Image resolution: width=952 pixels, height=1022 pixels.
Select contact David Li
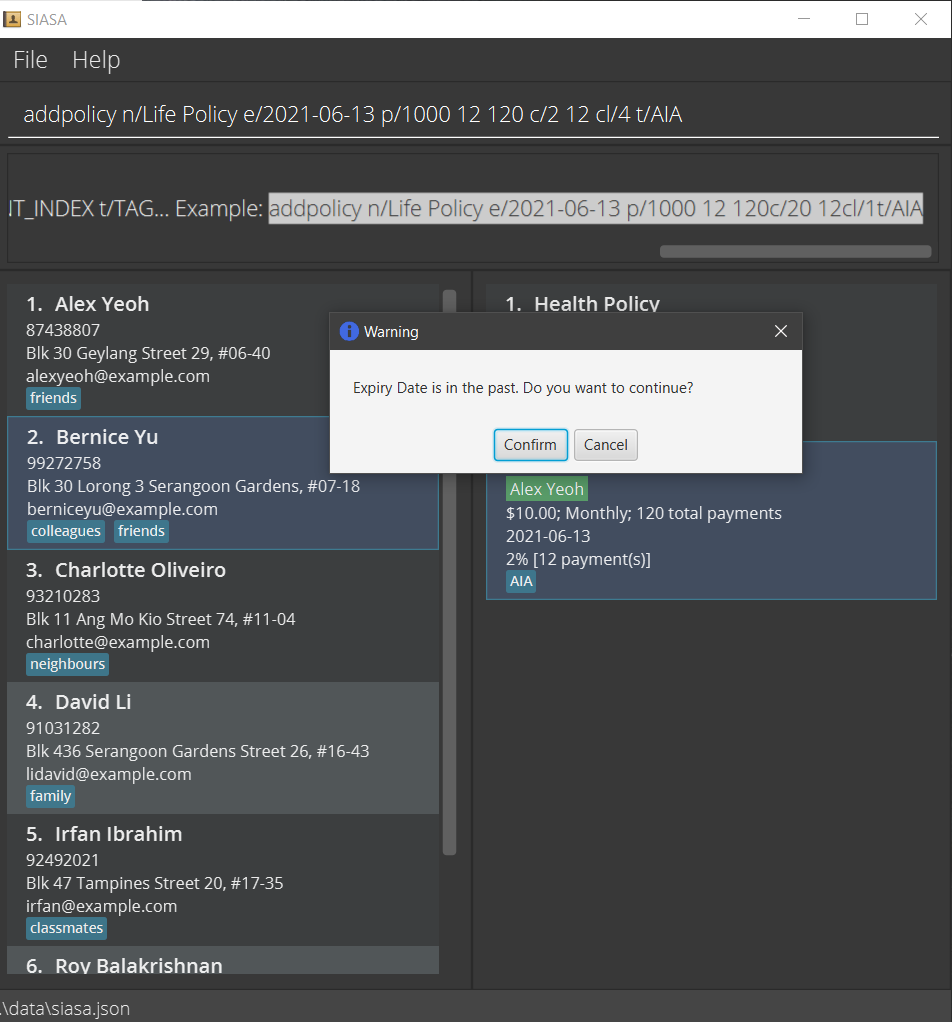[x=223, y=748]
